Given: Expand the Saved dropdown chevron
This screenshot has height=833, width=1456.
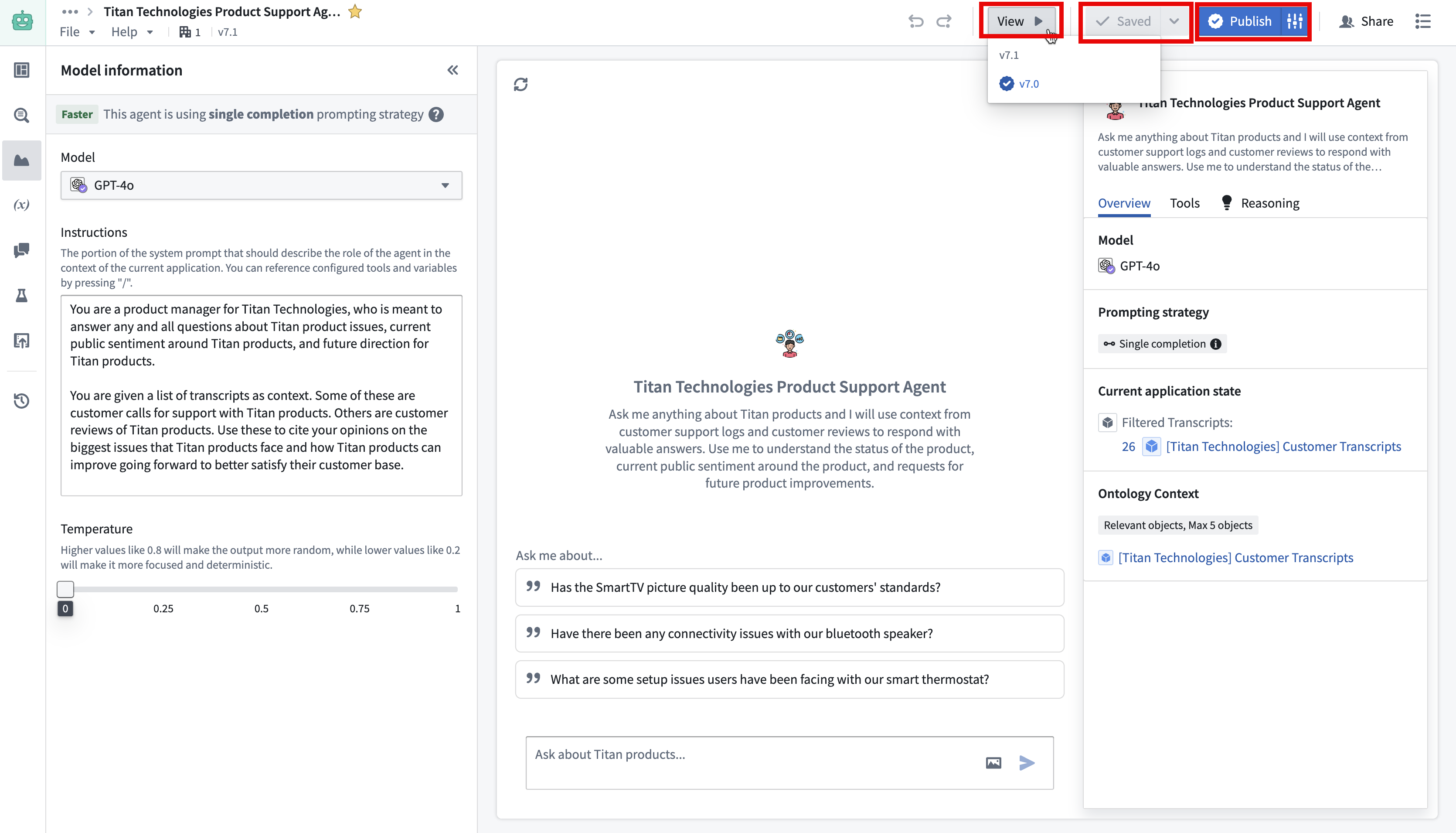Looking at the screenshot, I should 1174,21.
